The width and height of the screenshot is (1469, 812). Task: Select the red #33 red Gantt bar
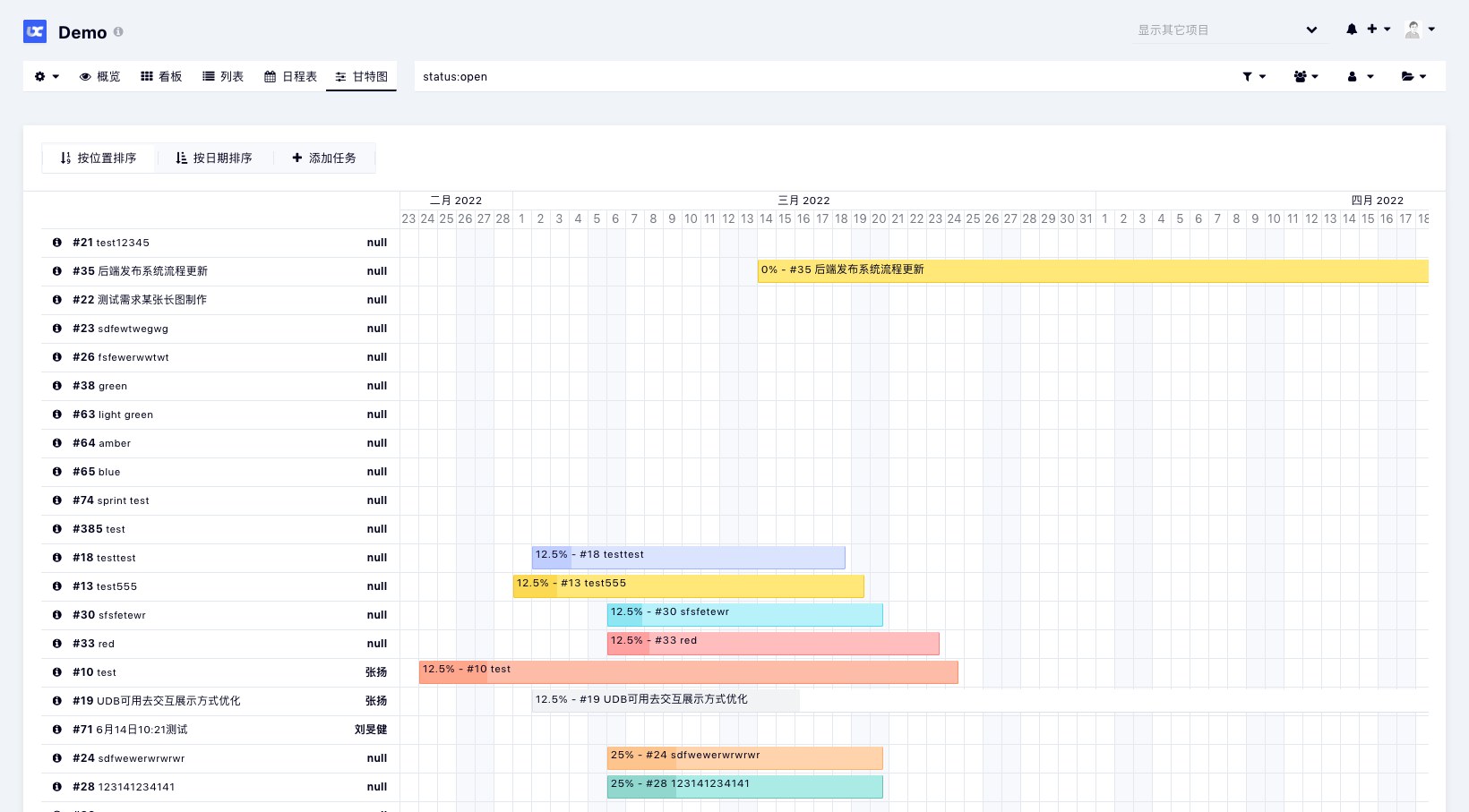click(x=773, y=644)
